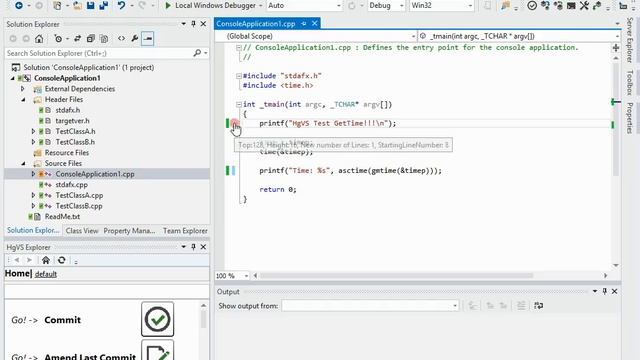
Task: Collapse the Header Files folder
Action: coord(23,100)
